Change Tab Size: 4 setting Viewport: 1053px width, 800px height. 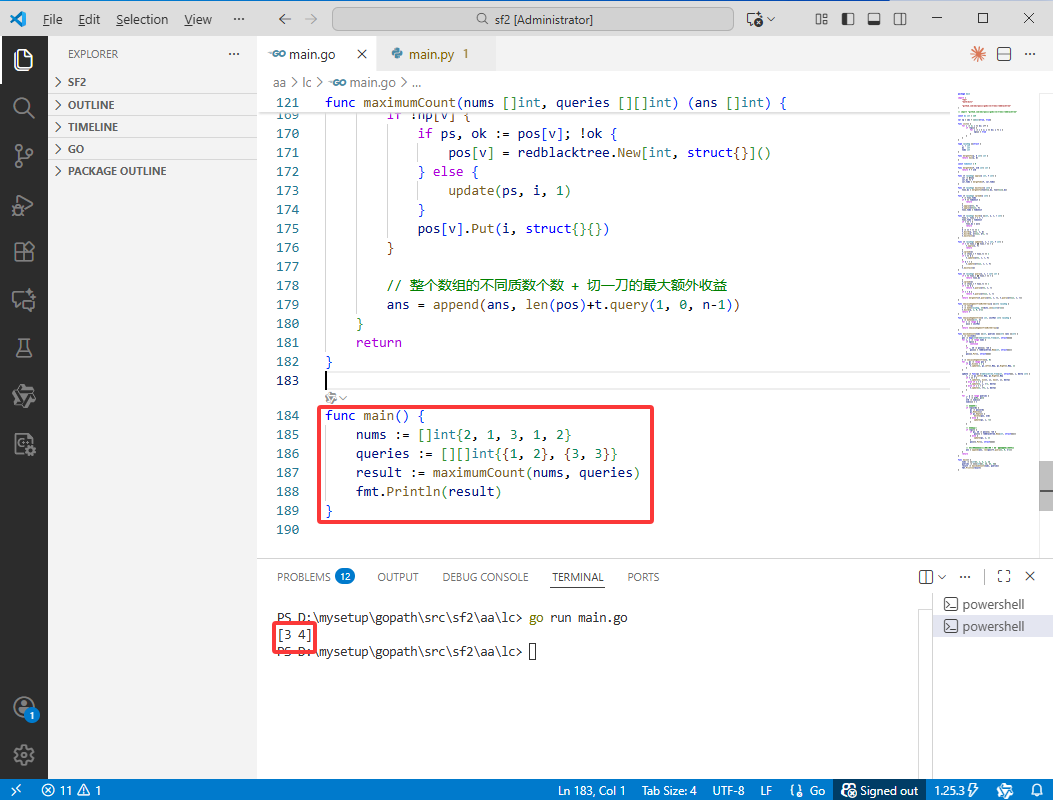pos(669,790)
